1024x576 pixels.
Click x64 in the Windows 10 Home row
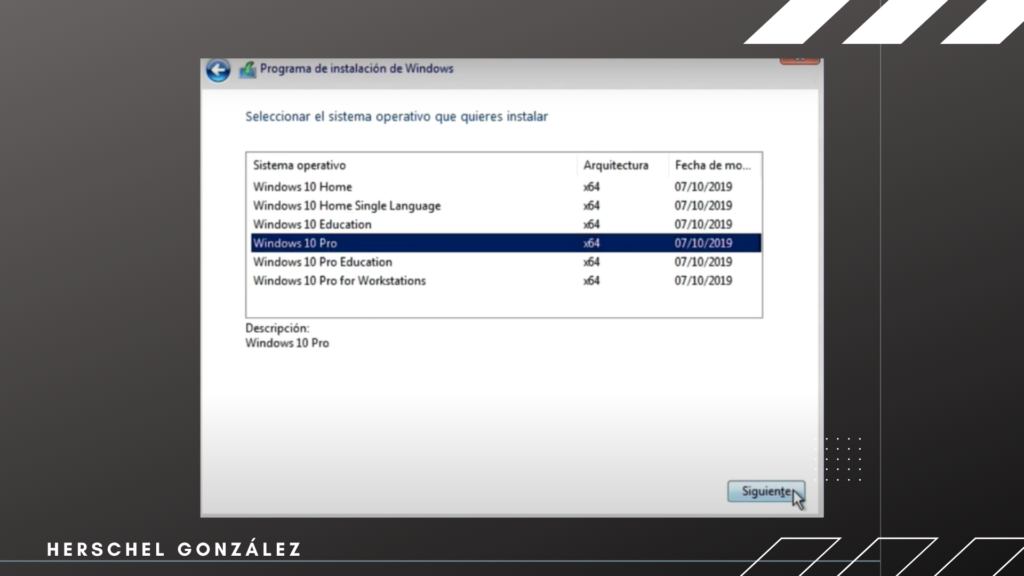pyautogui.click(x=592, y=187)
